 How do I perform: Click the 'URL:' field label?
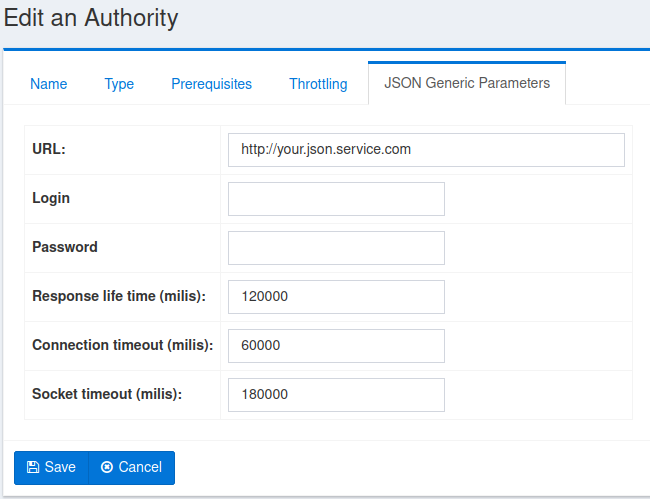(49, 149)
